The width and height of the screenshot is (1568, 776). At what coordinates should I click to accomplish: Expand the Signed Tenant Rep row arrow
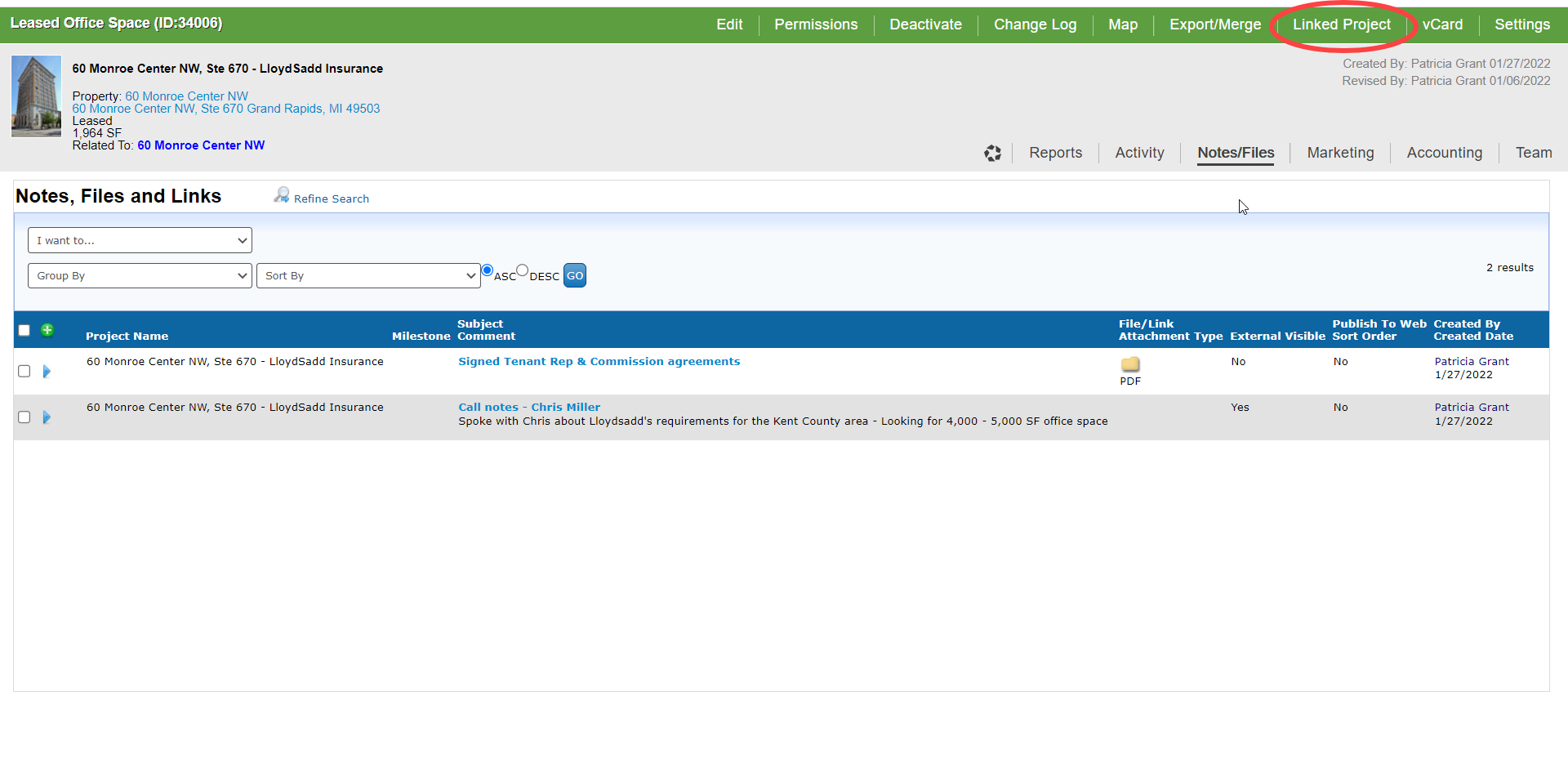click(47, 372)
